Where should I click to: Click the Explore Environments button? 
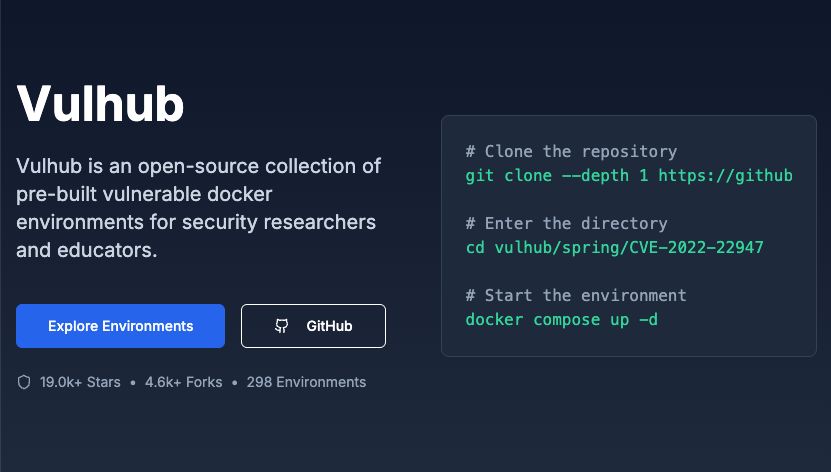coord(120,326)
